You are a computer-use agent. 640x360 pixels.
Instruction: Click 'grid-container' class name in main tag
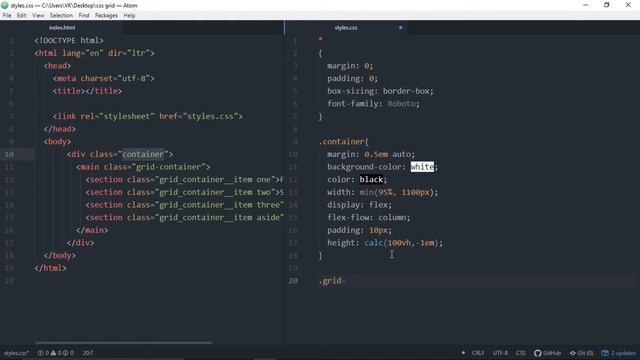click(x=168, y=167)
